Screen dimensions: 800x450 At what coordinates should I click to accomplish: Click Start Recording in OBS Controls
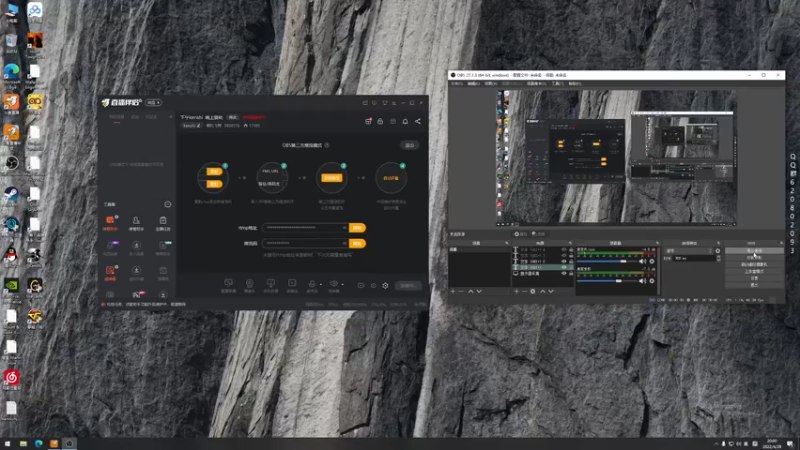(x=754, y=258)
